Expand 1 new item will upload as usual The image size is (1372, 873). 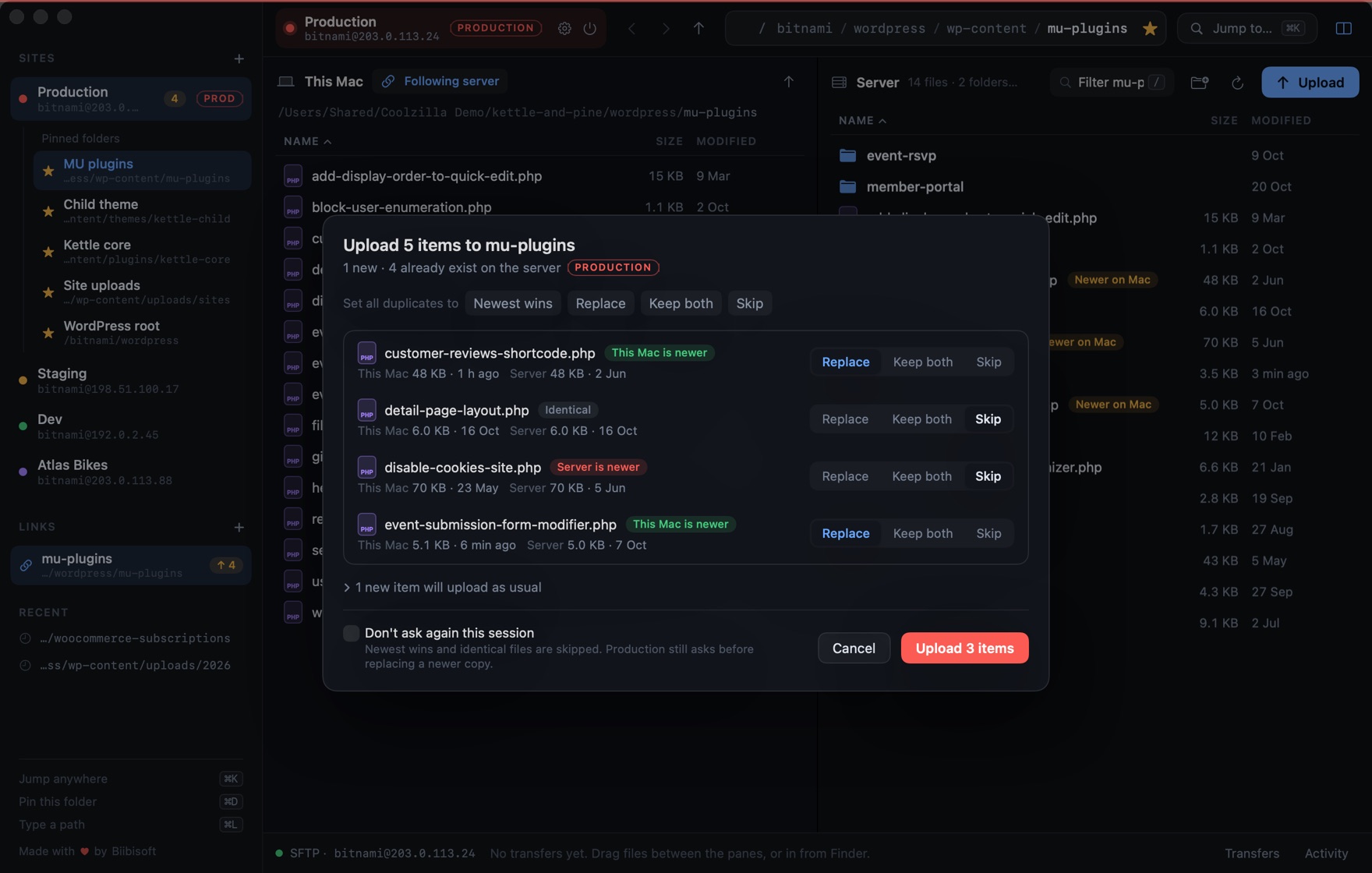click(x=443, y=587)
